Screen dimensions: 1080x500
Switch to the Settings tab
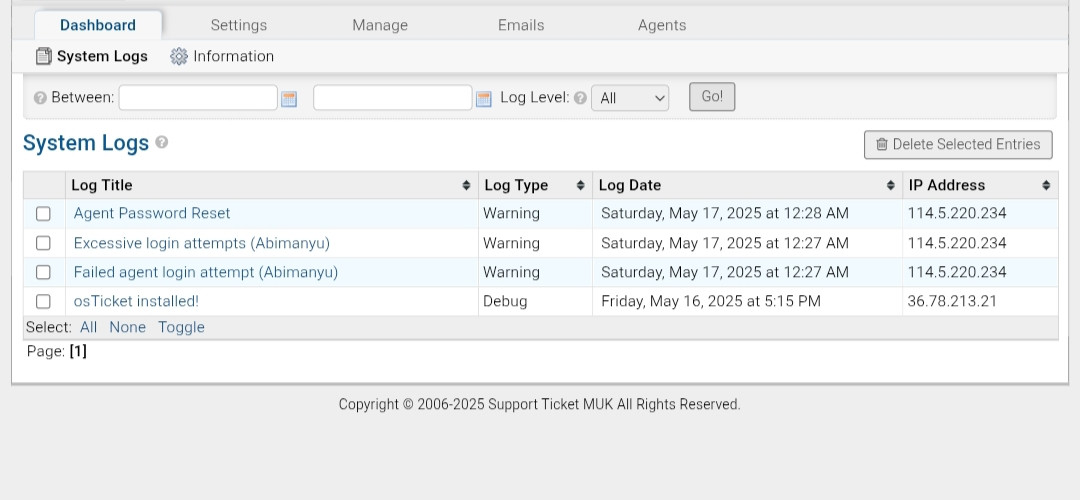click(x=239, y=25)
